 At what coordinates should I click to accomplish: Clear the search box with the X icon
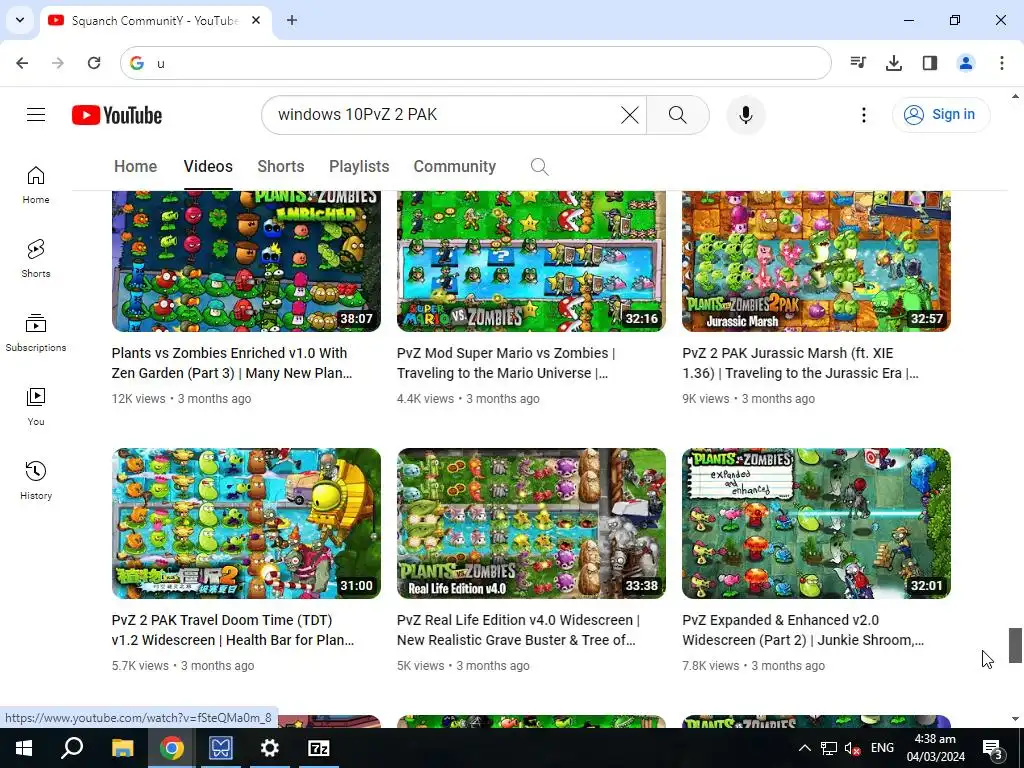(630, 115)
